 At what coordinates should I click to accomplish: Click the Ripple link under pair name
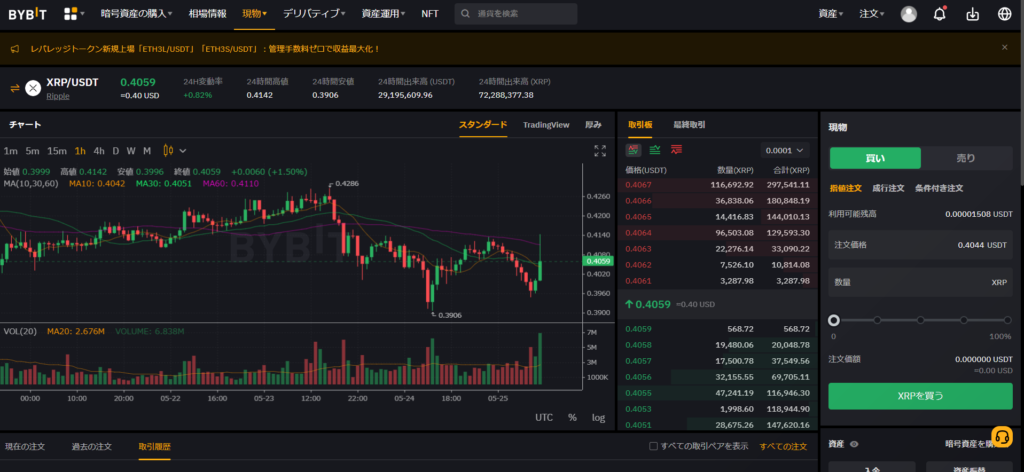point(57,96)
